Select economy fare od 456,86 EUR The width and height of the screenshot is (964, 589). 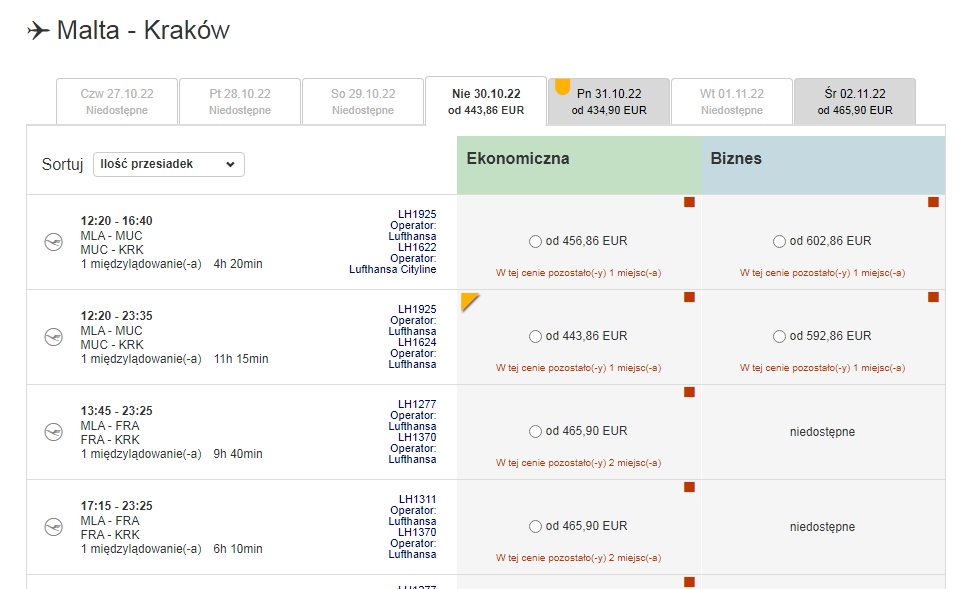point(535,242)
